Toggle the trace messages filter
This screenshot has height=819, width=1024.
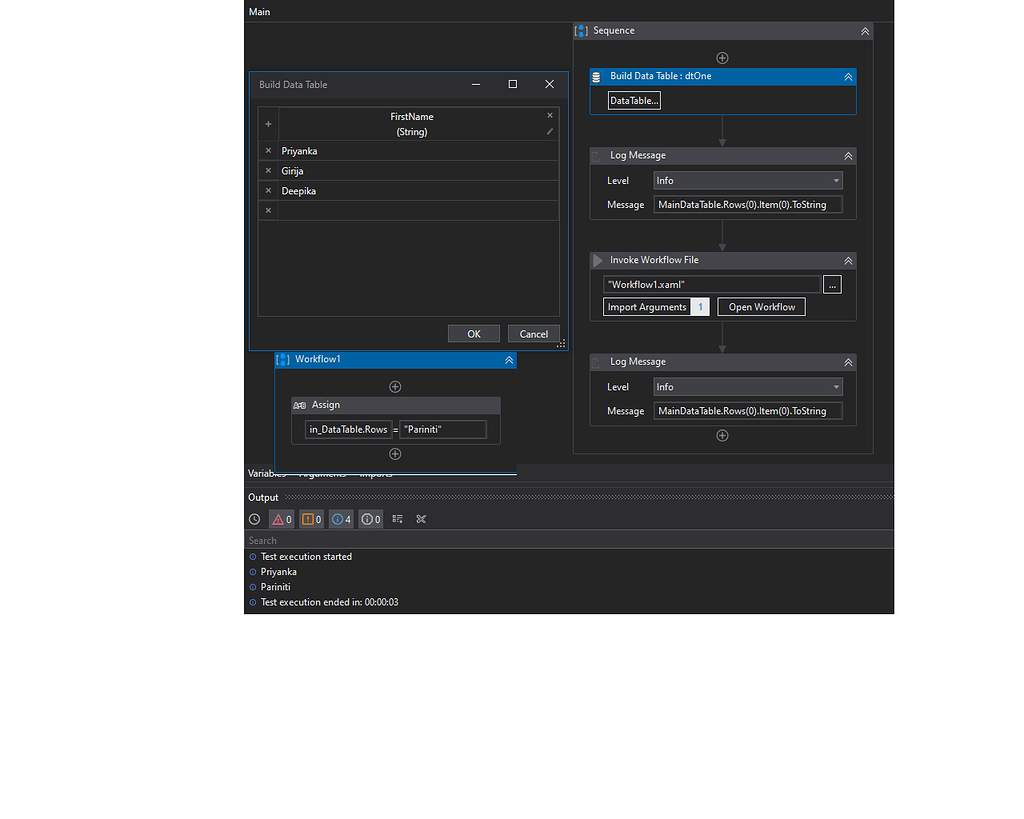tap(368, 519)
